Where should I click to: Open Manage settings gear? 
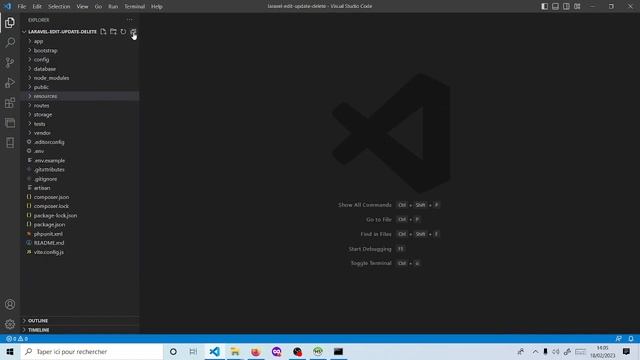[10, 324]
